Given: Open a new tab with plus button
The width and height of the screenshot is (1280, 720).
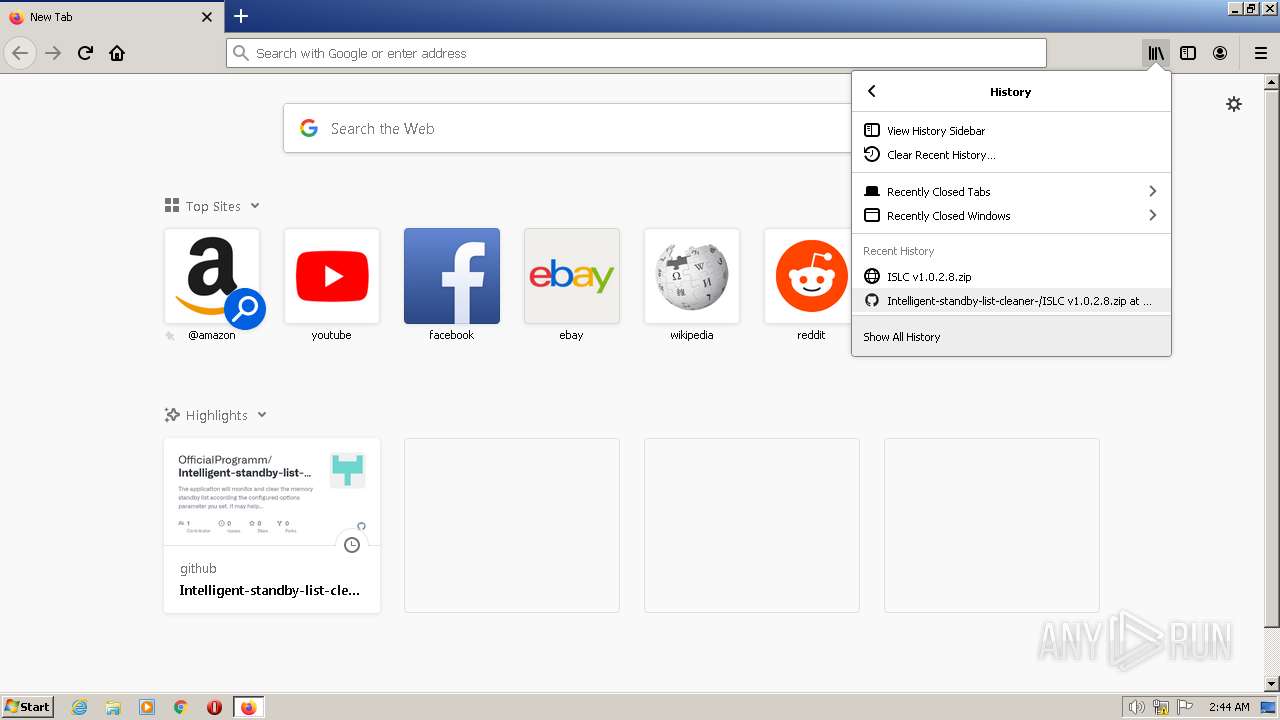Looking at the screenshot, I should point(240,16).
